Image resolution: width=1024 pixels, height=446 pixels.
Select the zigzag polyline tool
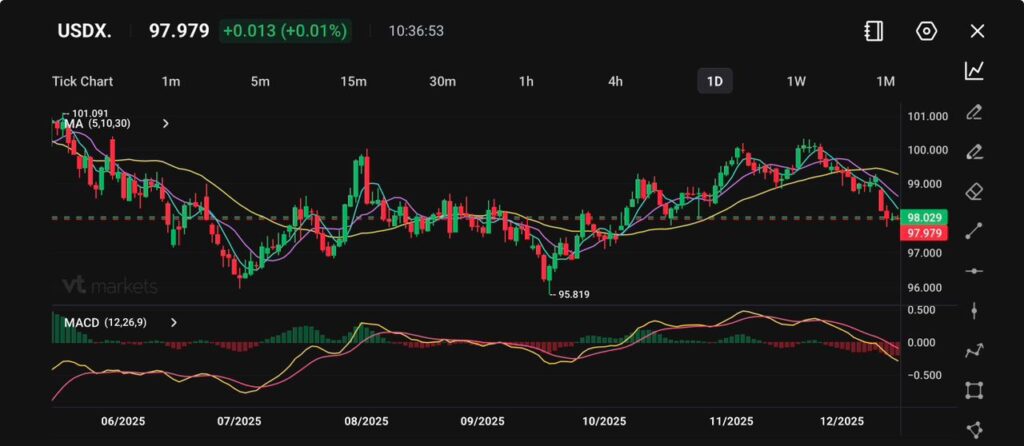pos(973,350)
